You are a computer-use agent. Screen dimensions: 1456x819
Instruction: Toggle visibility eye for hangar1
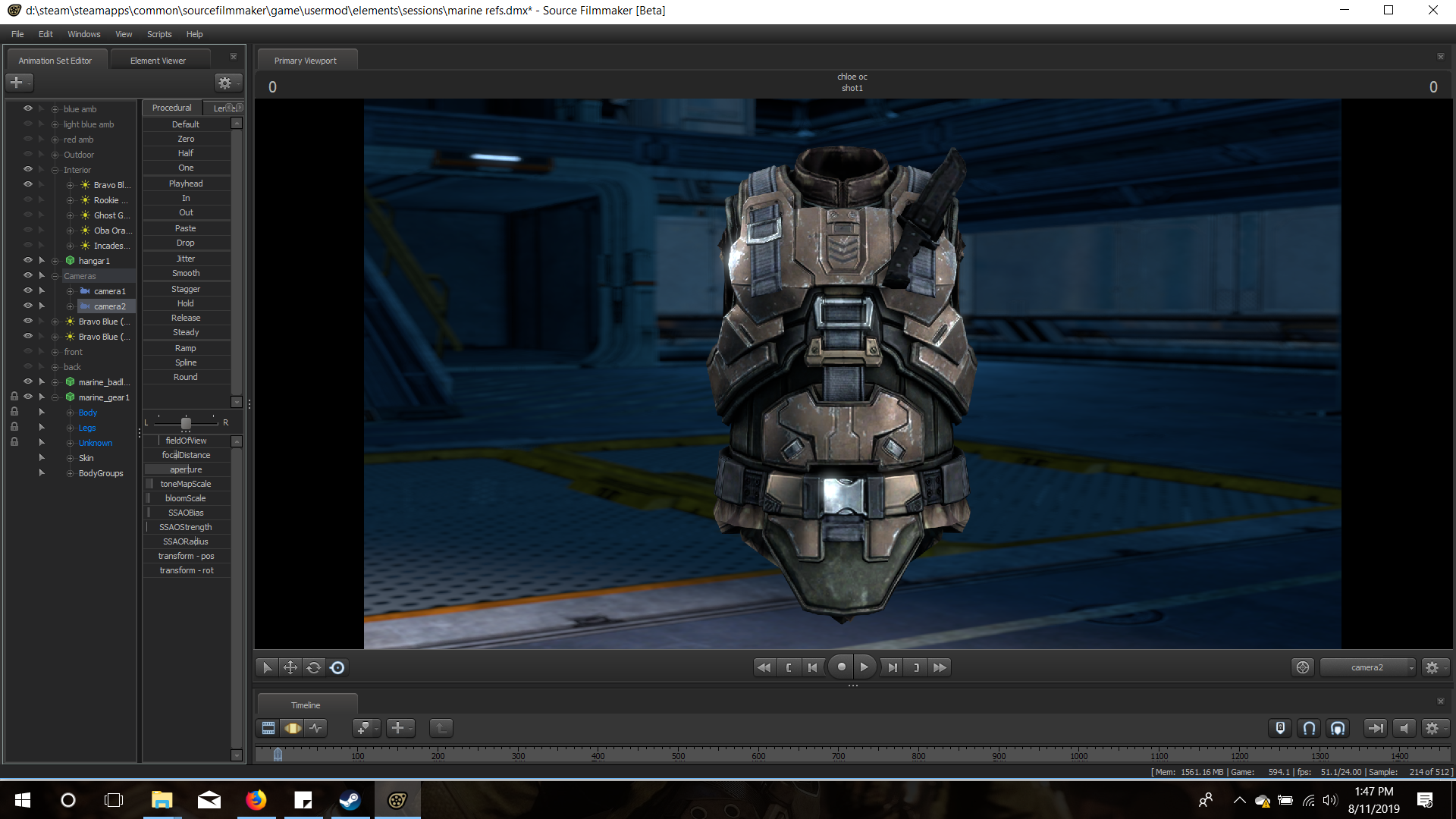click(28, 260)
